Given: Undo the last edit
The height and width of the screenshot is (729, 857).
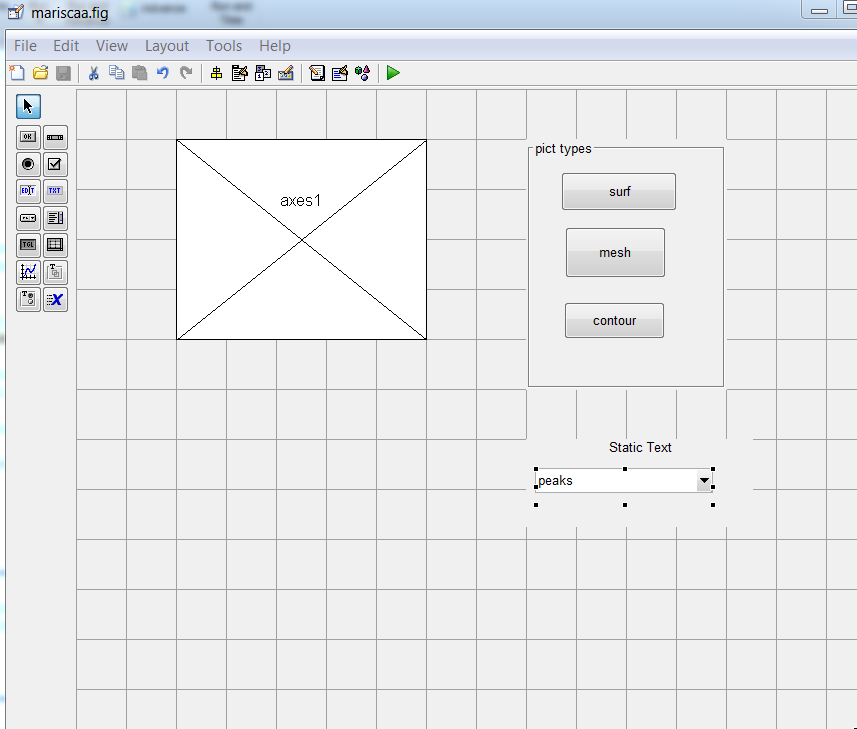Looking at the screenshot, I should pos(162,72).
